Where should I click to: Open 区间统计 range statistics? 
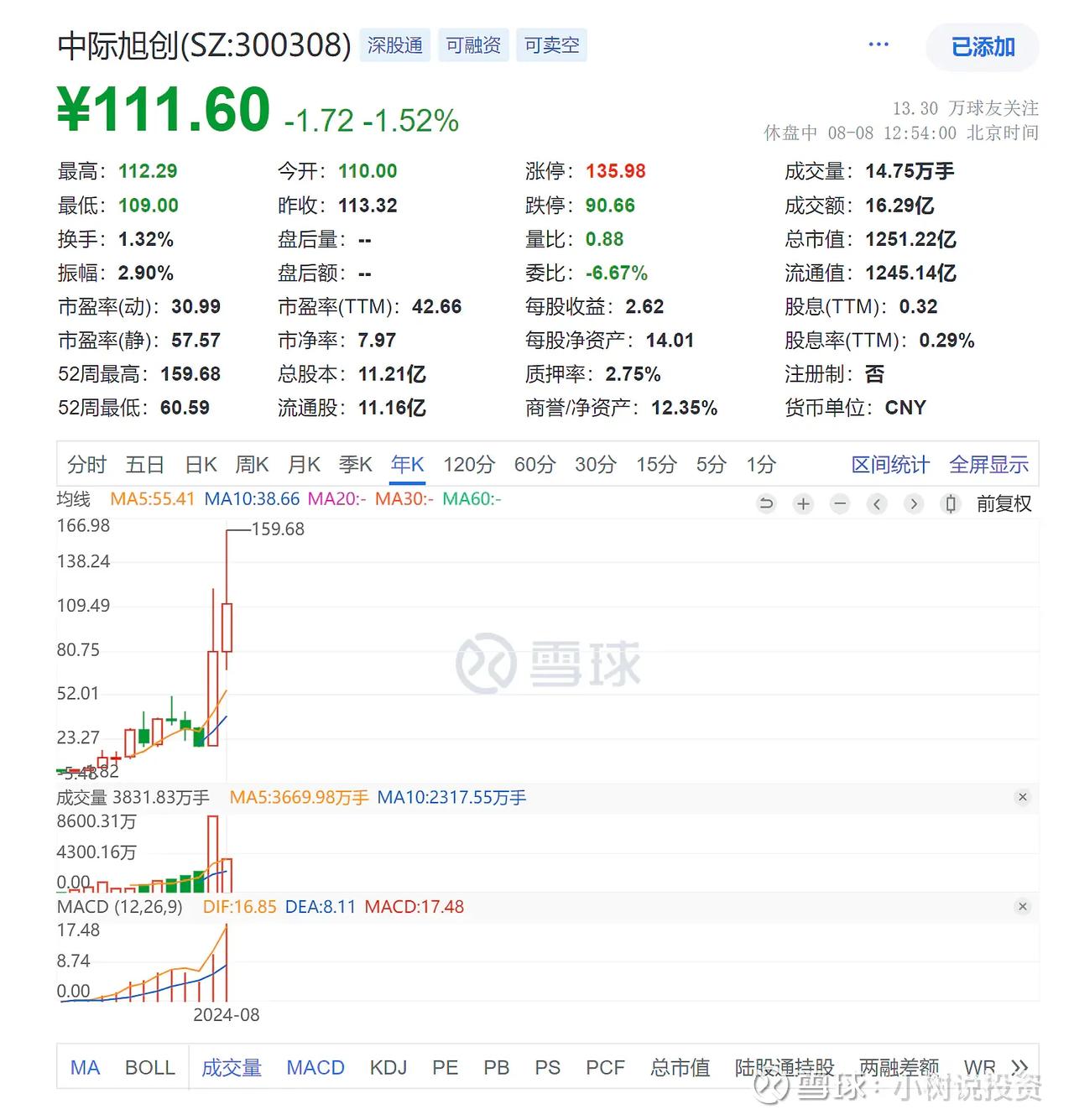point(890,465)
